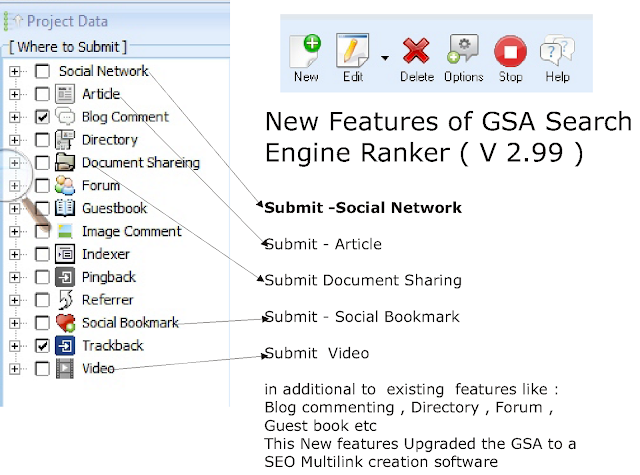Click the Project Data header title

click(x=67, y=21)
